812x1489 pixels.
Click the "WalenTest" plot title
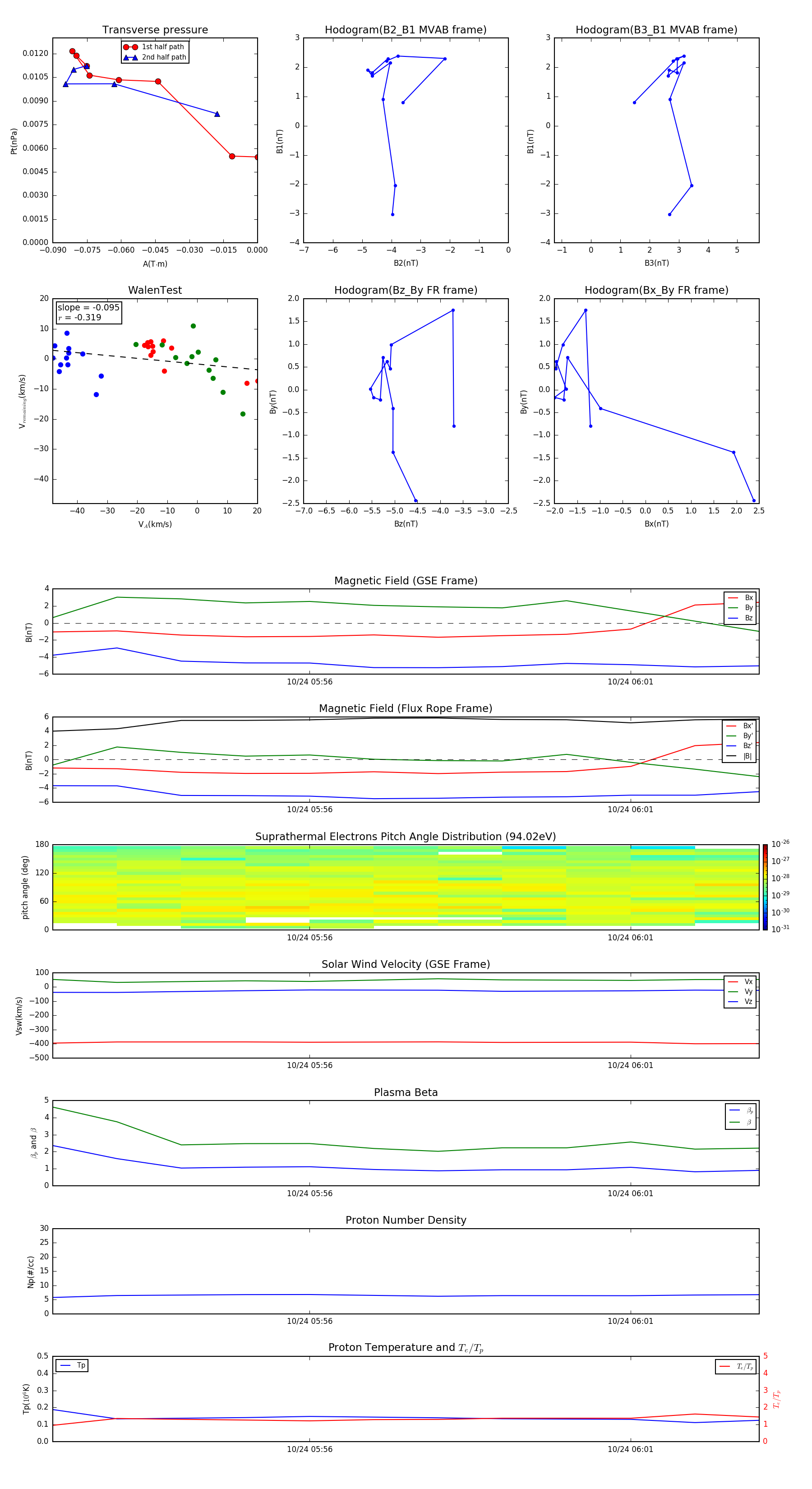pos(155,290)
